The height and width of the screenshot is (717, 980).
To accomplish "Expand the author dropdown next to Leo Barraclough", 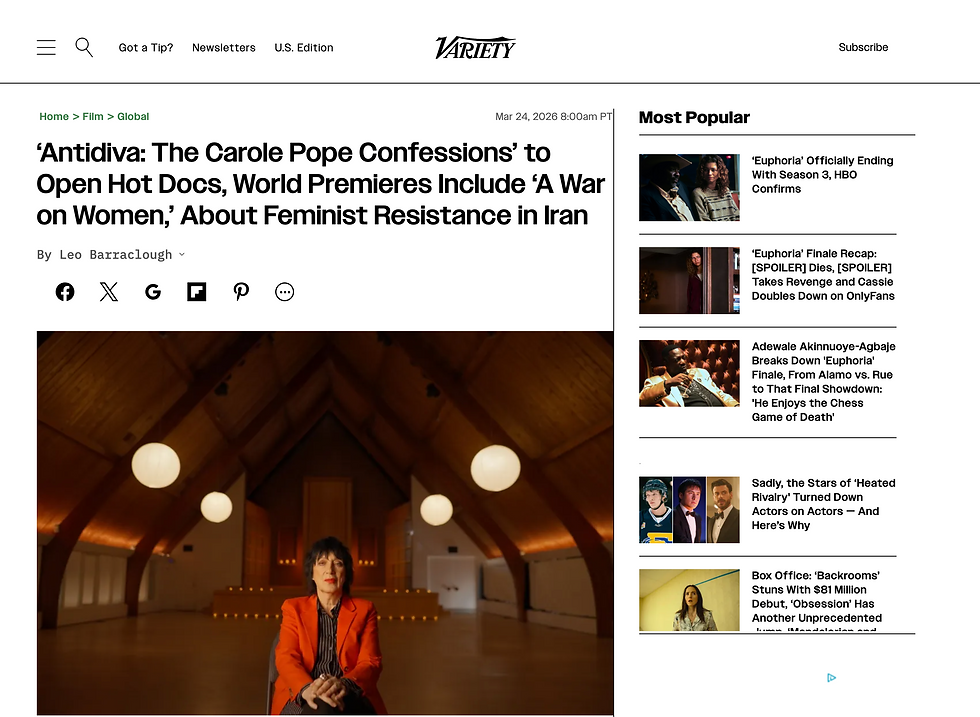I will (x=182, y=254).
